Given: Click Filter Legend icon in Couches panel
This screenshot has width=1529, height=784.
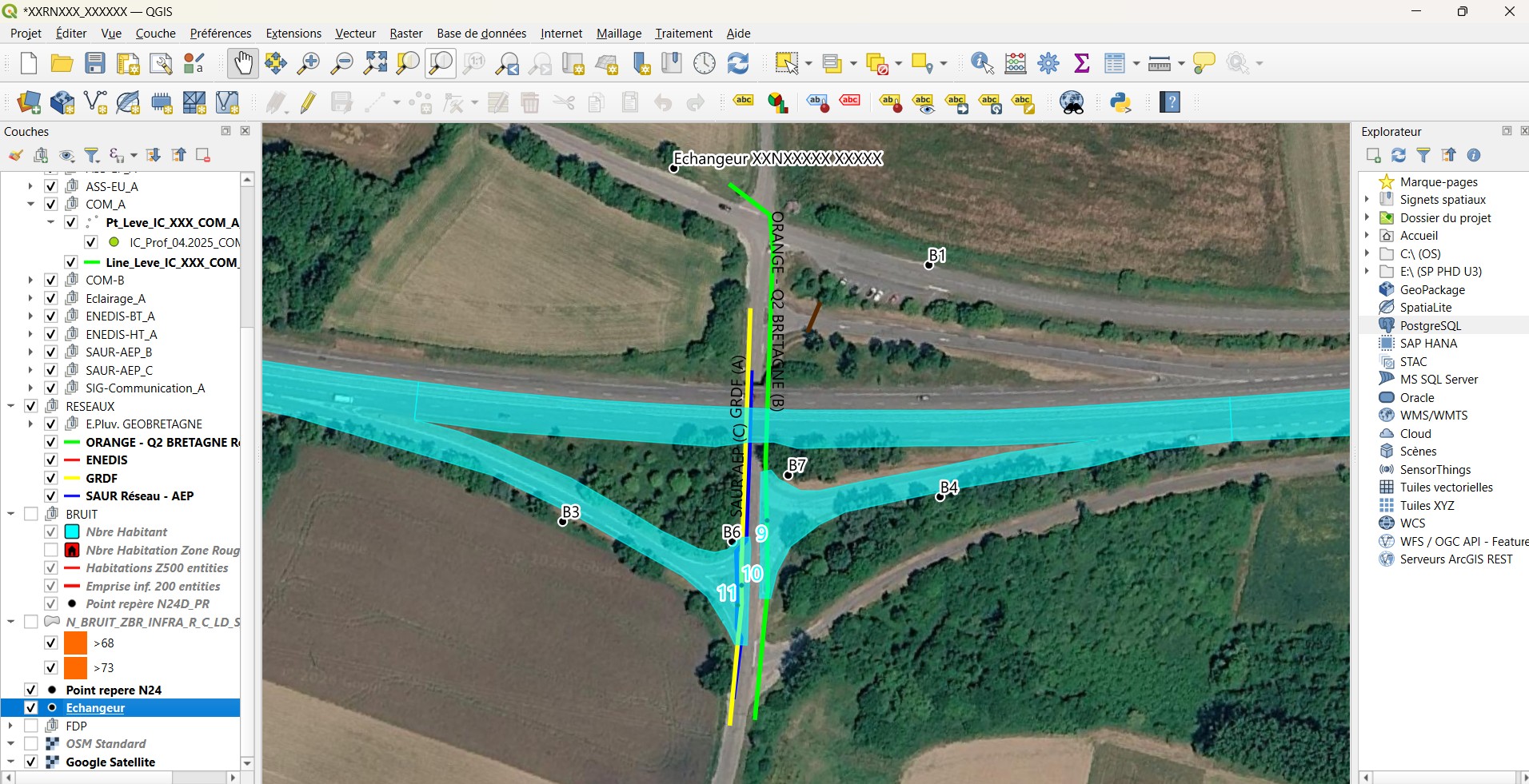Looking at the screenshot, I should click(x=92, y=155).
